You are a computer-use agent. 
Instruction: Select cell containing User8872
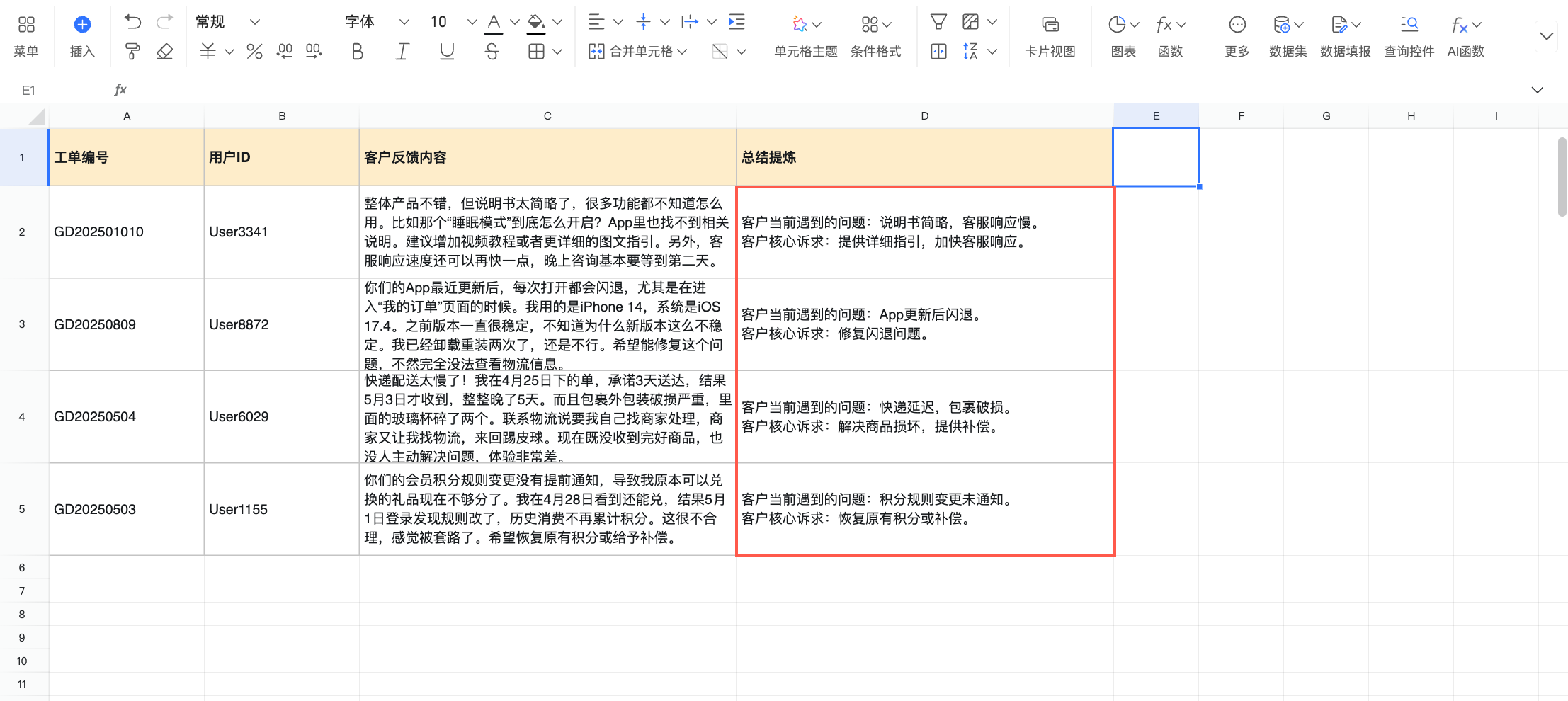pyautogui.click(x=282, y=324)
